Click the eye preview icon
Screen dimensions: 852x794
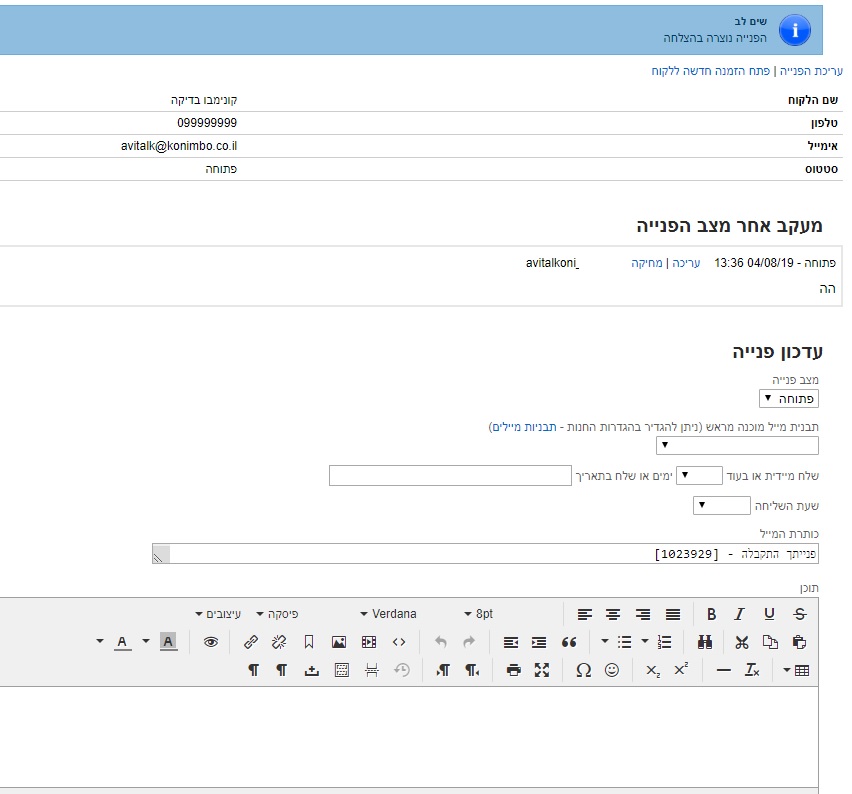coord(211,642)
